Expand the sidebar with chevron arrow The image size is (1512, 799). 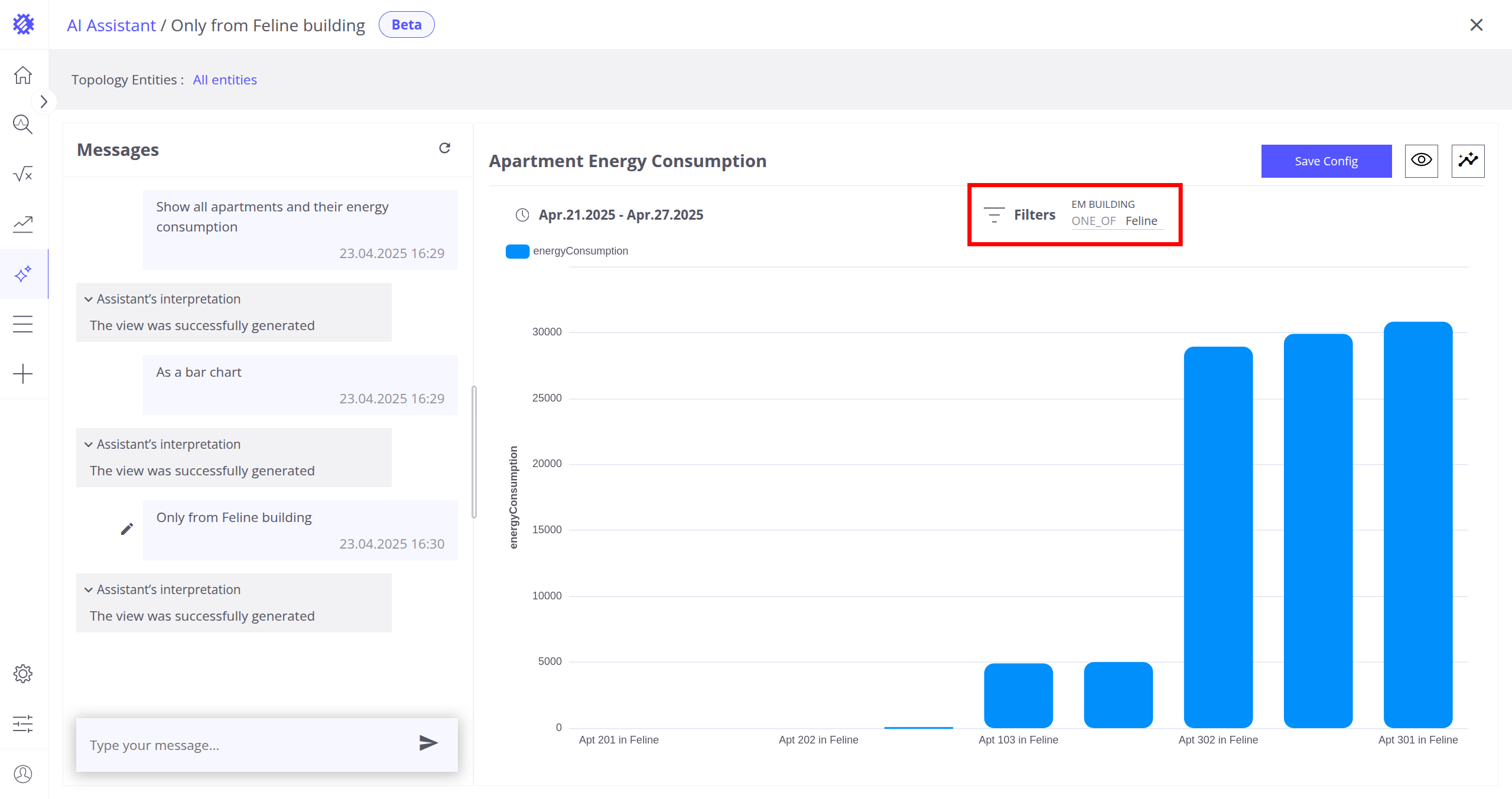(x=44, y=102)
